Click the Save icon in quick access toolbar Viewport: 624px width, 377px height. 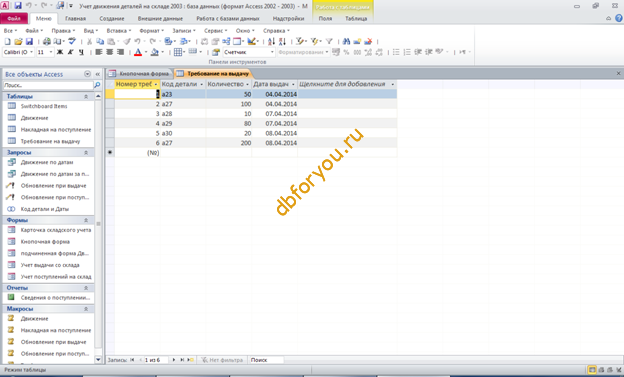(x=18, y=6)
